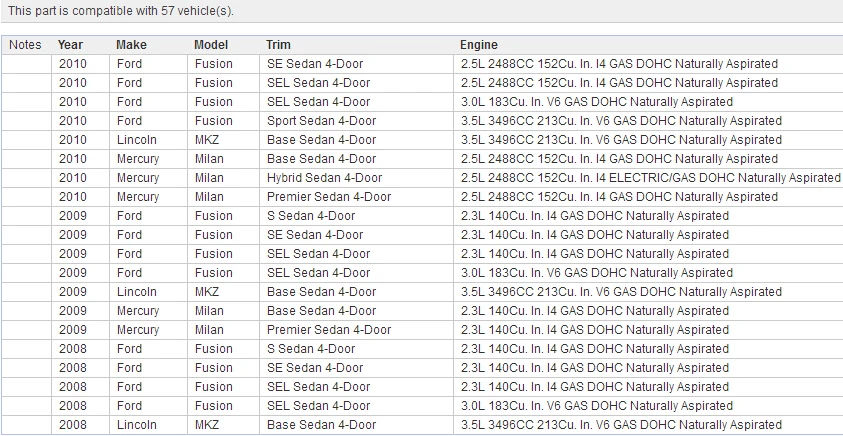843x436 pixels.
Task: Click the 2009 Lincoln MKZ Base Sedan row
Action: 422,291
